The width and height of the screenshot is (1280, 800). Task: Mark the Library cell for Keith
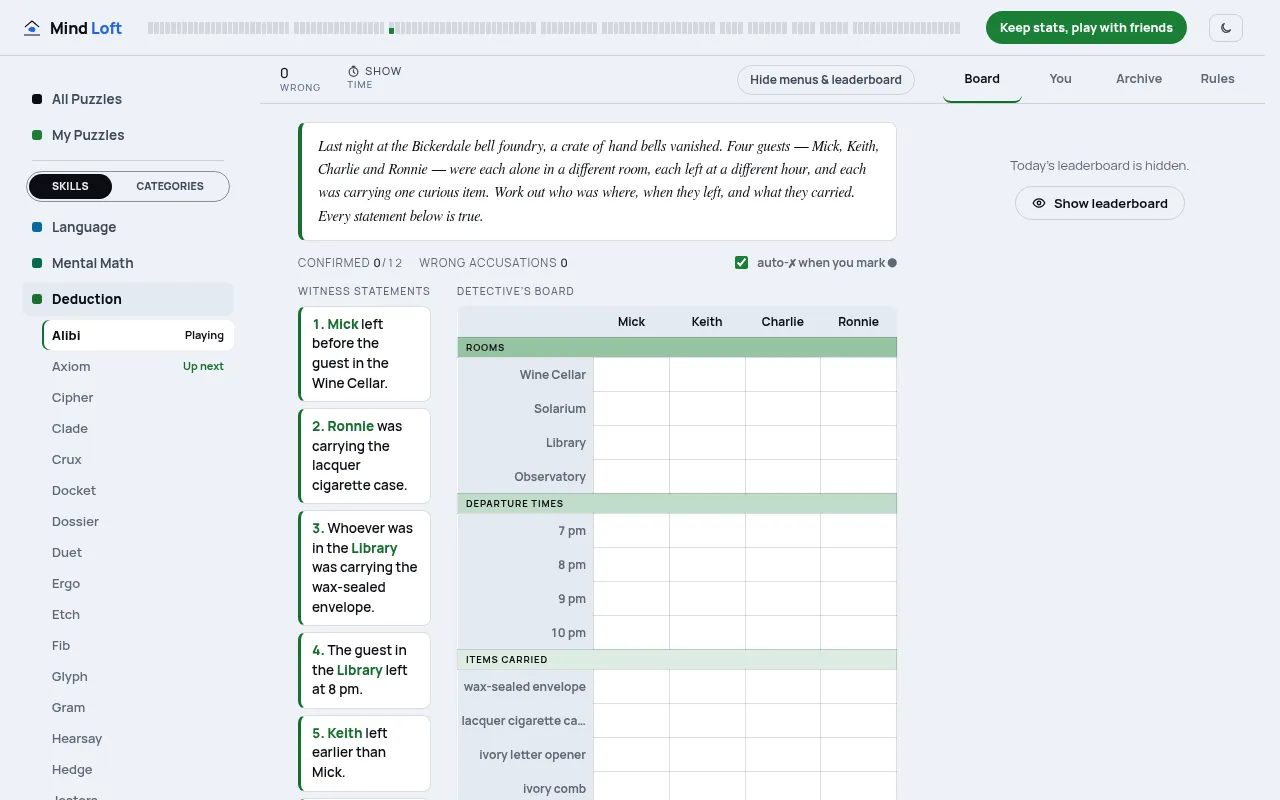click(x=707, y=443)
